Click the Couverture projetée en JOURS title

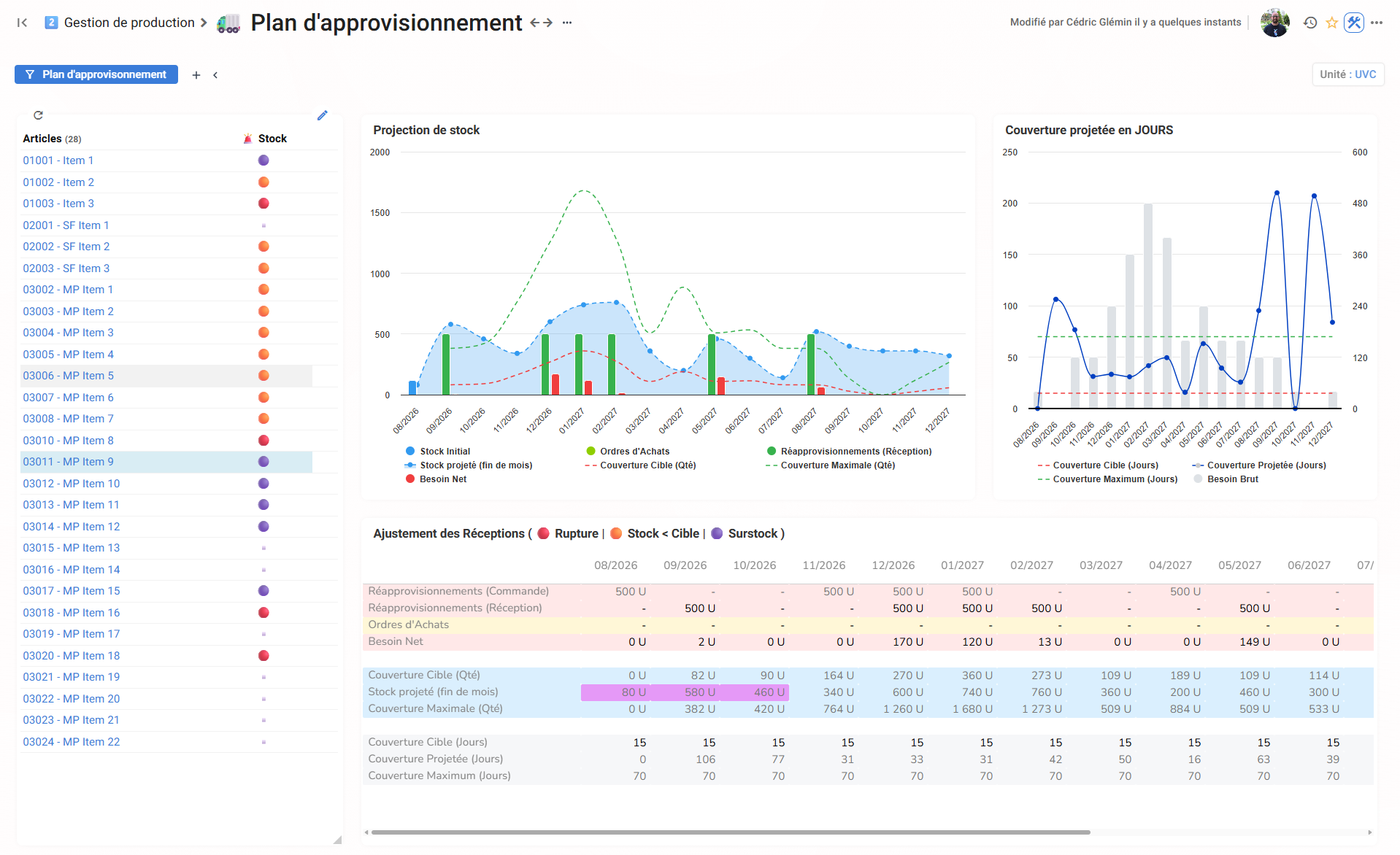click(1089, 131)
